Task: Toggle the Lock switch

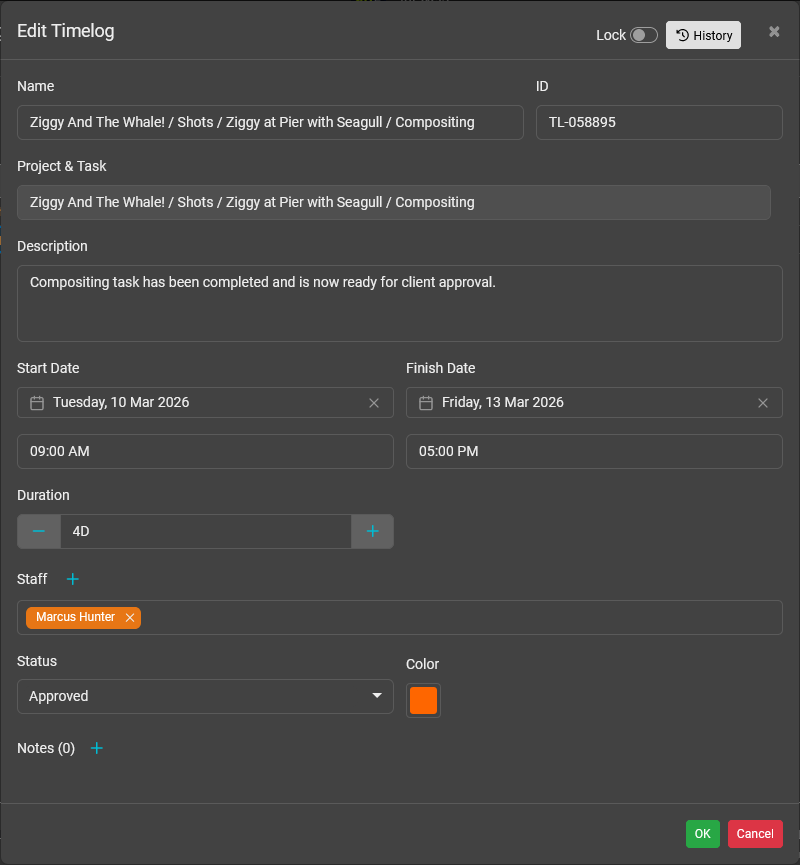Action: pos(643,35)
